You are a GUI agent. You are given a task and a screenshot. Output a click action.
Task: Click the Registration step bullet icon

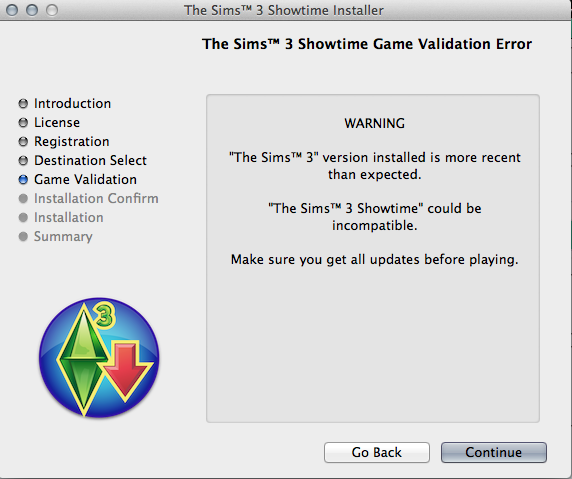pos(23,142)
